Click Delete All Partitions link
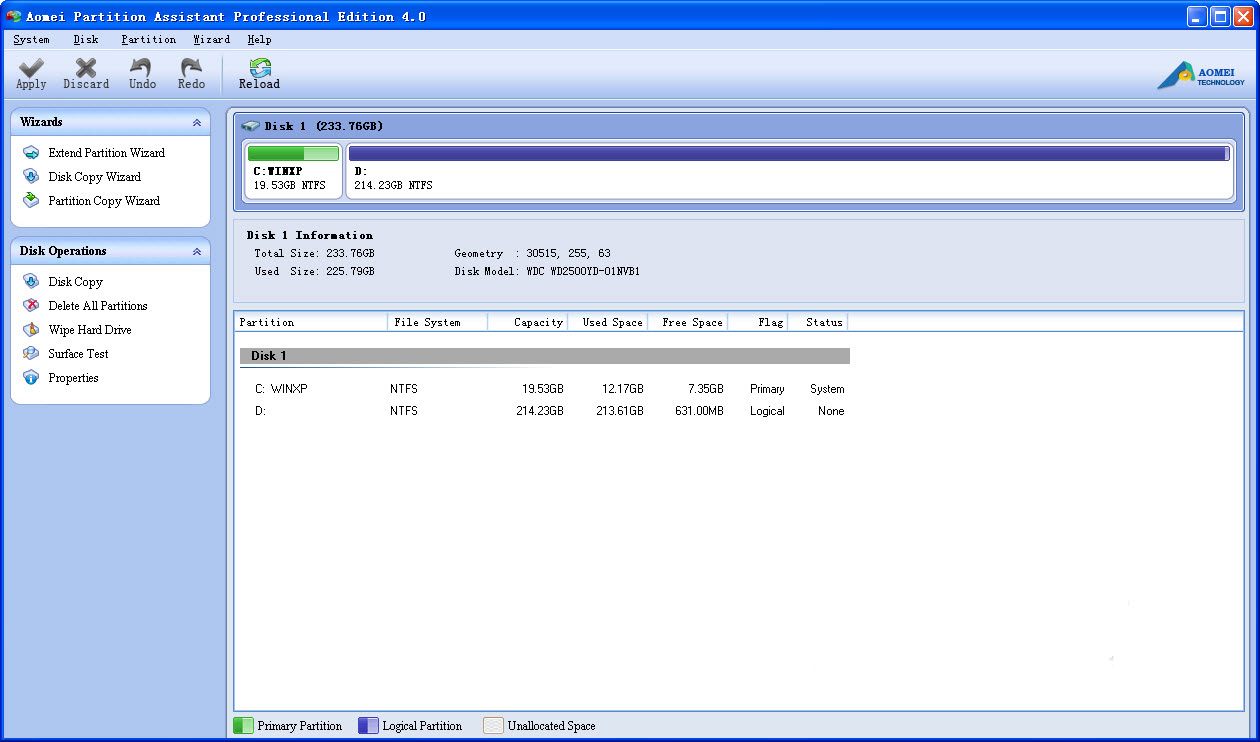Screen dimensions: 1260x742 pos(97,306)
